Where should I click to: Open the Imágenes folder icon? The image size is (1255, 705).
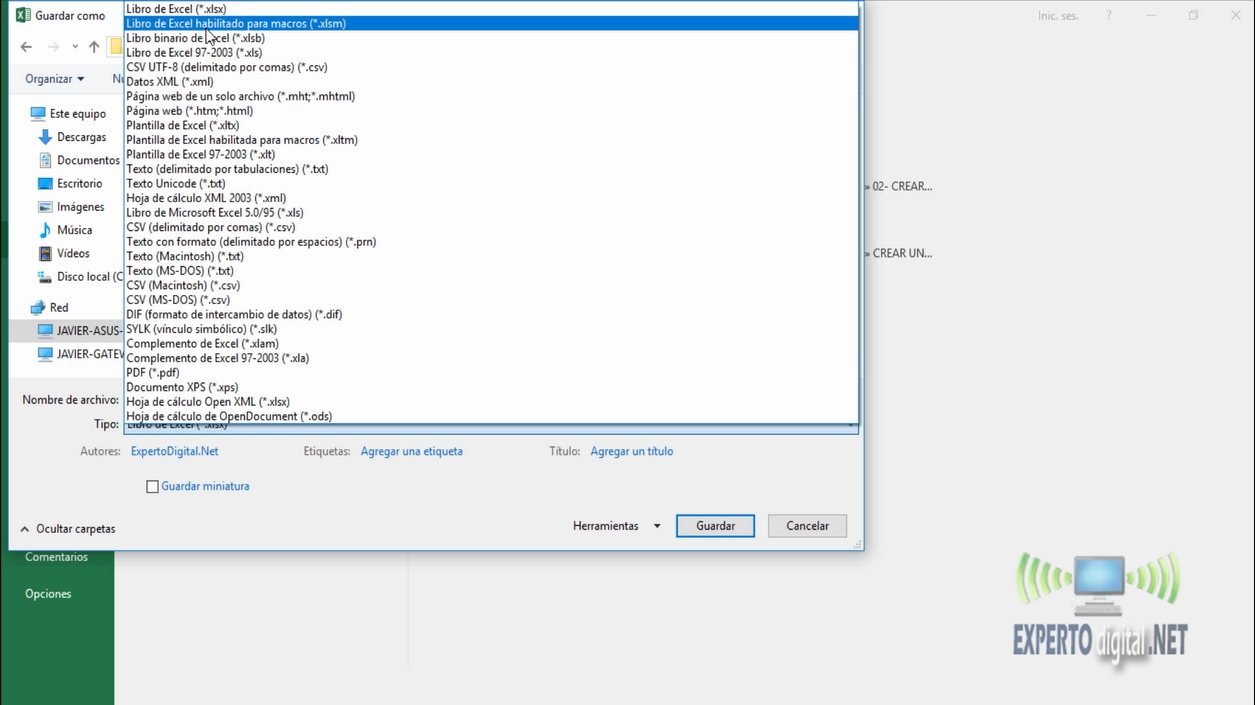click(45, 207)
